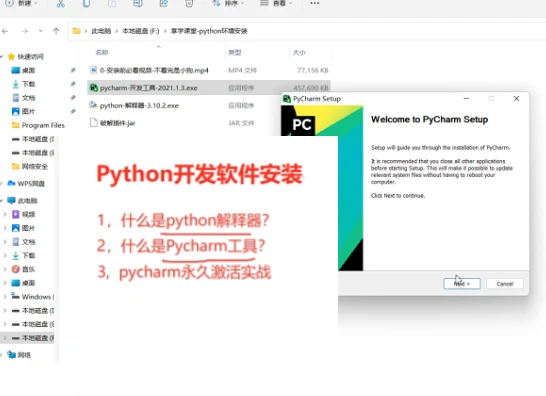Expand the 图片 node chevron under 此电脑

point(5,228)
